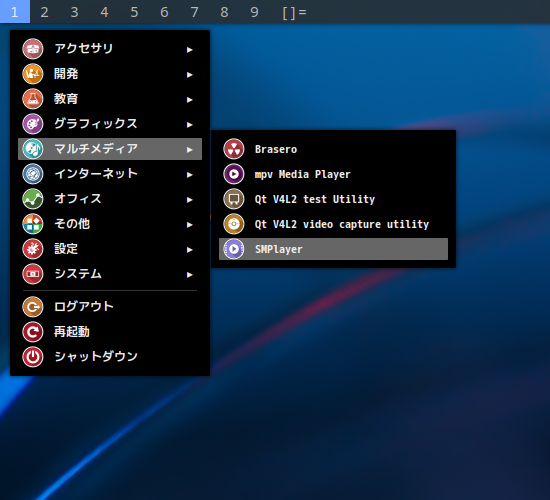This screenshot has height=500, width=550.
Task: Expand the オフィス submenu arrow
Action: tap(189, 200)
